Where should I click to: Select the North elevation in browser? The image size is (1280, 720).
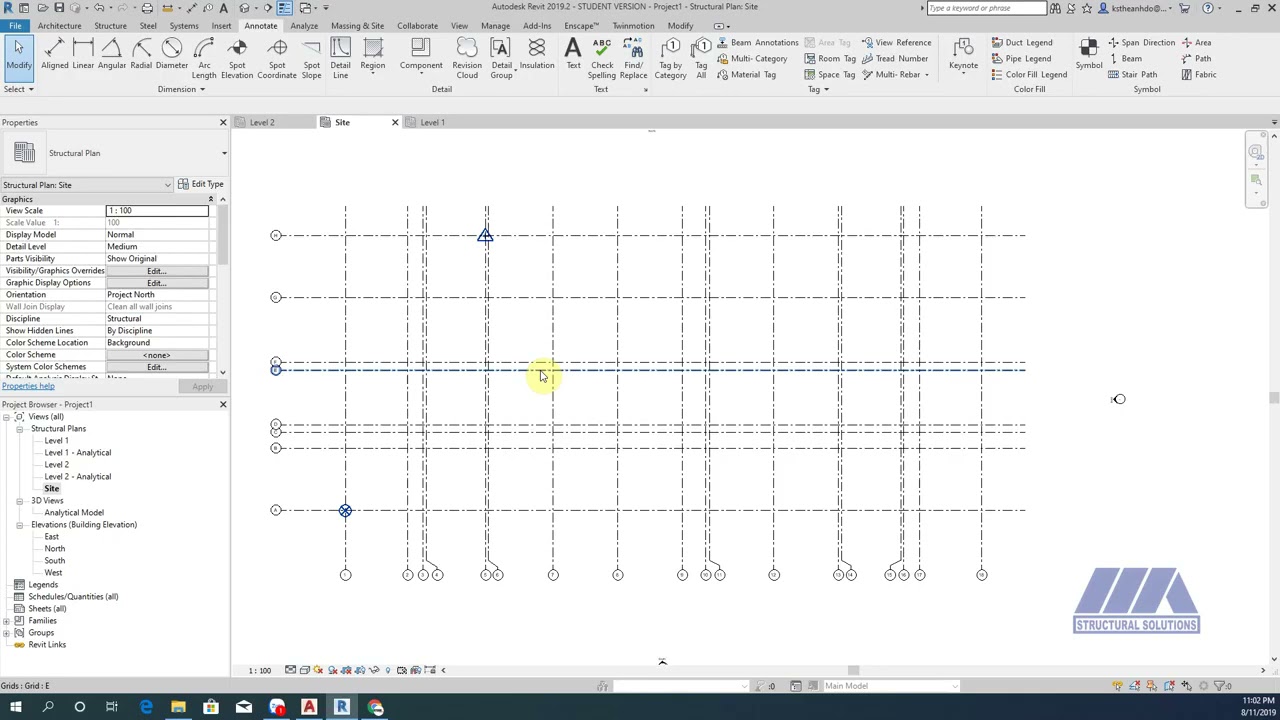54,549
